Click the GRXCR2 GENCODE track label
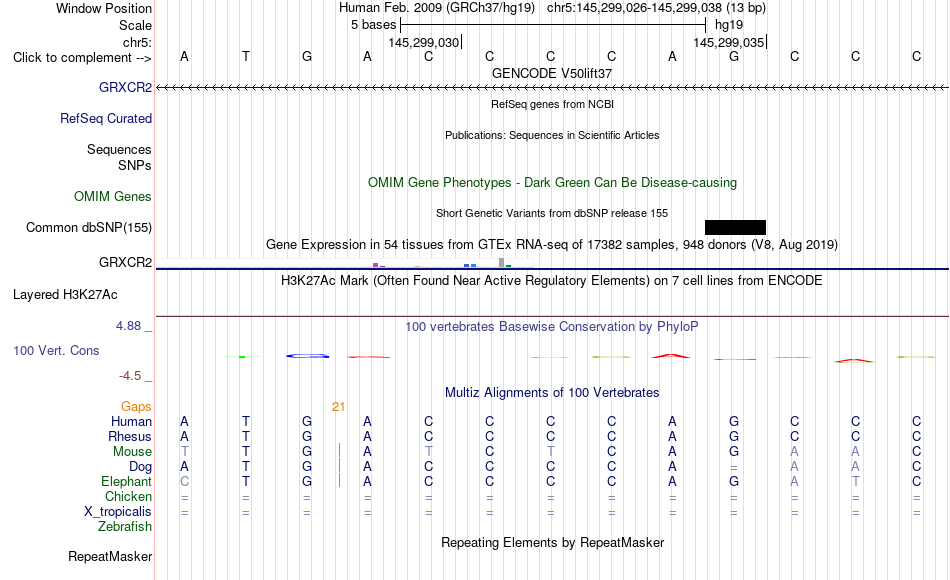Image resolution: width=950 pixels, height=580 pixels. 125,87
